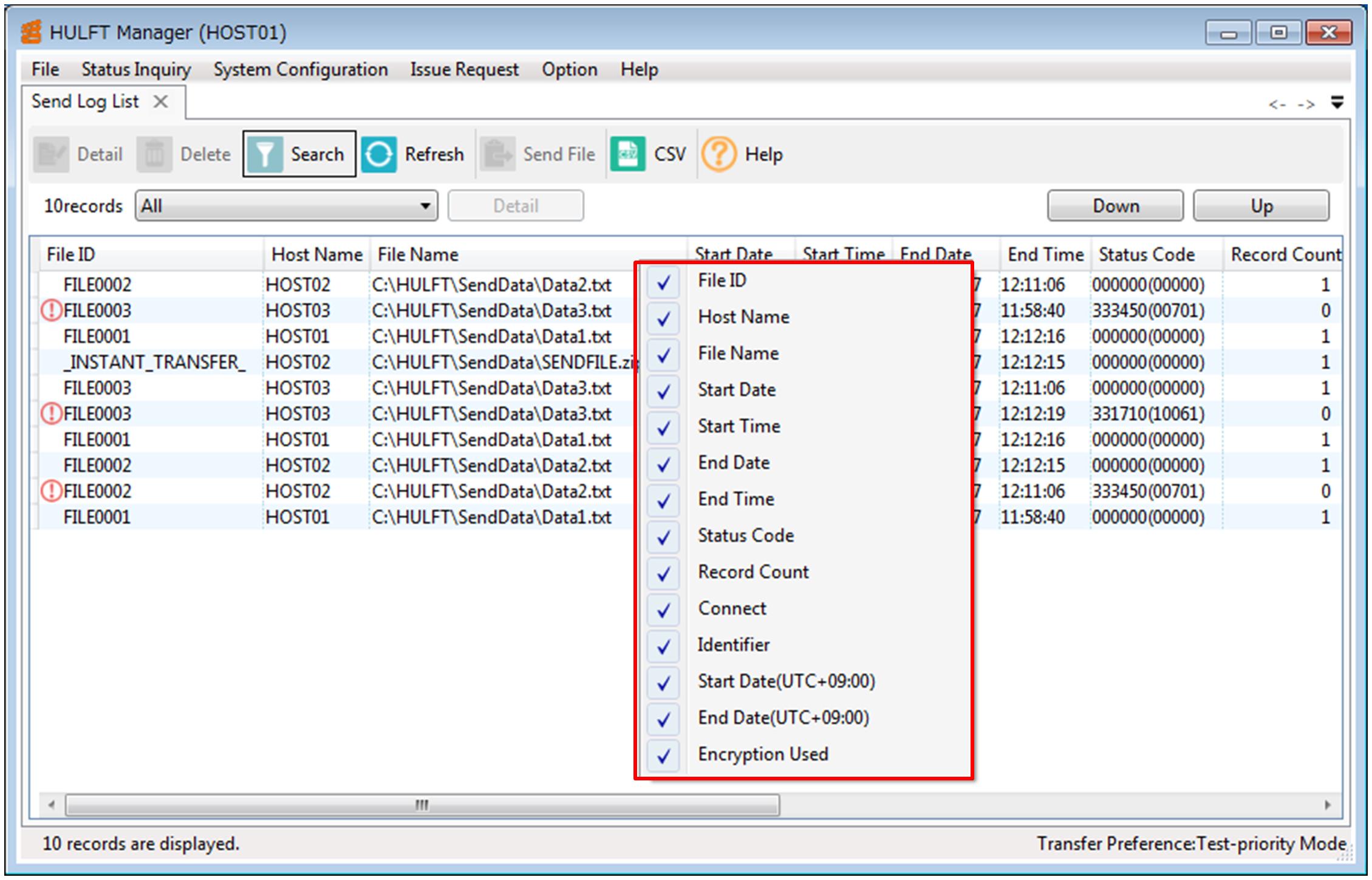Screen dimensions: 1372x880
Task: Sort by Record Count column header
Action: coord(1283,254)
